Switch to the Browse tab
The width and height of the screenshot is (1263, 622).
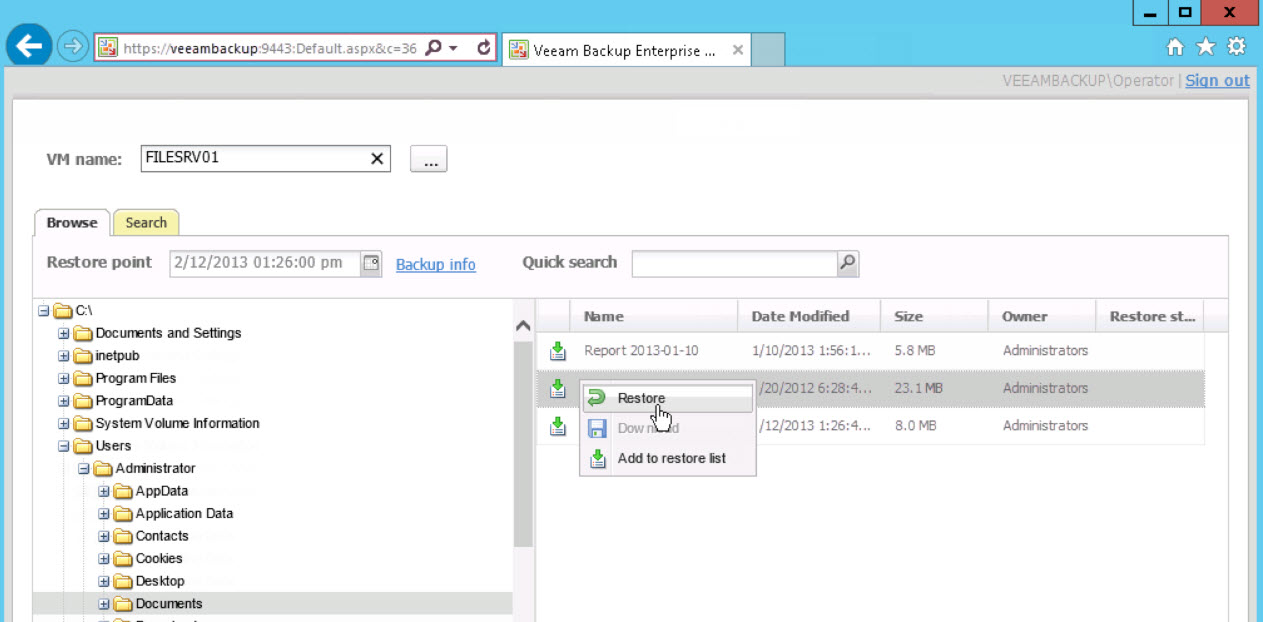click(72, 223)
